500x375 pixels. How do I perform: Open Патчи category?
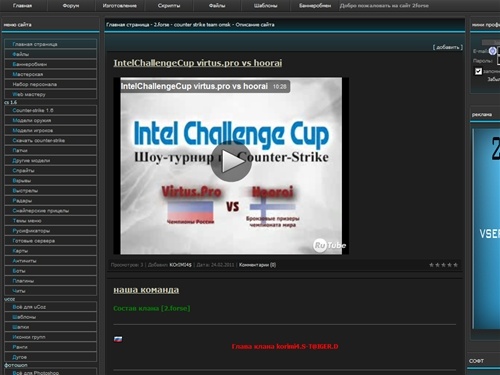coord(51,150)
